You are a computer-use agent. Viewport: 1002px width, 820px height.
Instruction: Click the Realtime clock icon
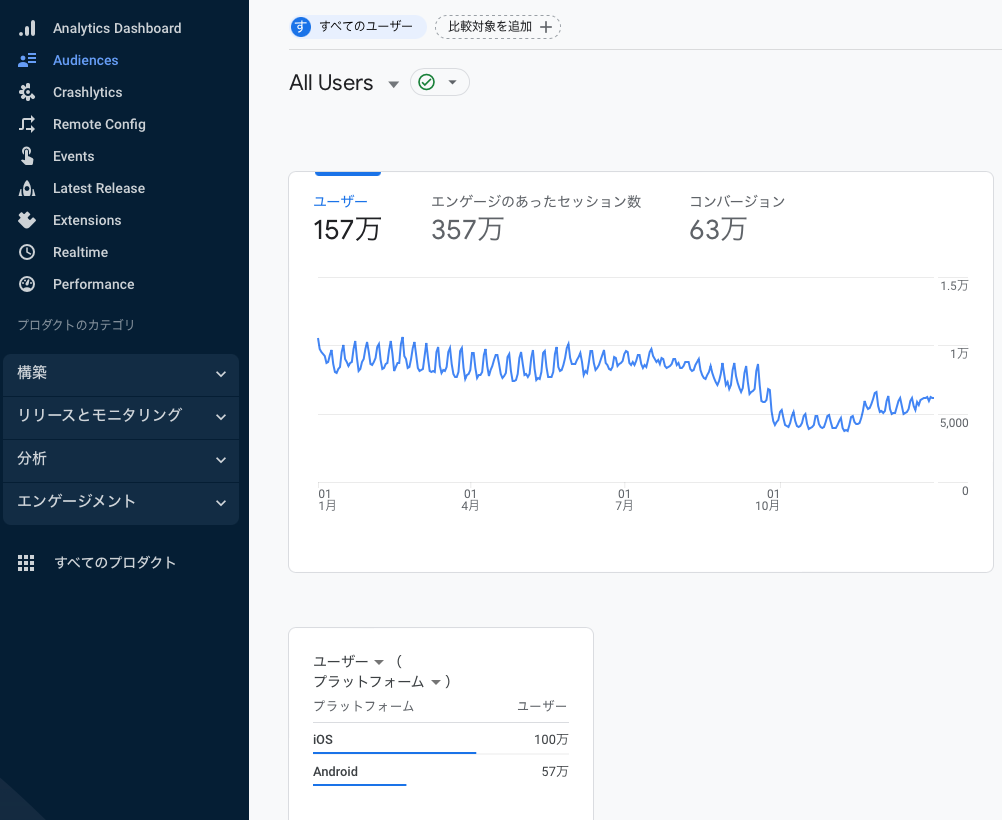coord(27,252)
